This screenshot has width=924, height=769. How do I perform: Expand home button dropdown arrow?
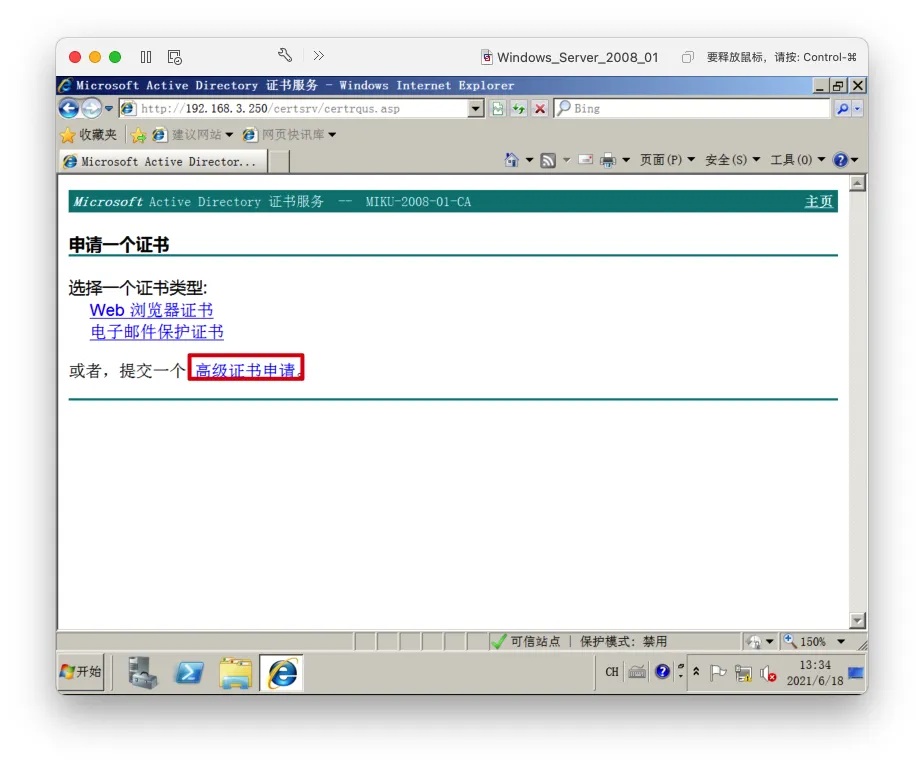[x=529, y=160]
